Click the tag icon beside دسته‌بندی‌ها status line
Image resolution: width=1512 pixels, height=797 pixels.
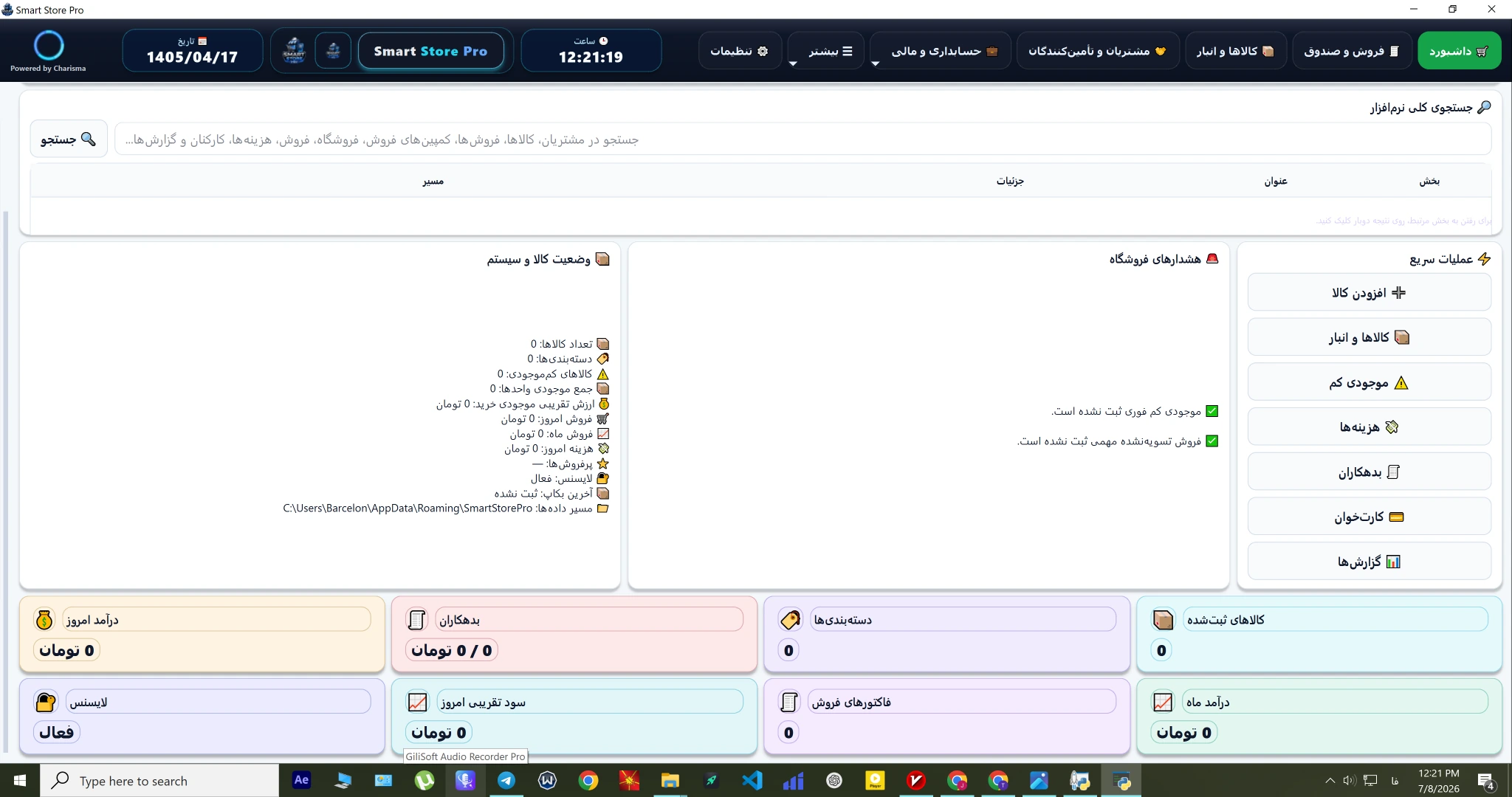pyautogui.click(x=602, y=359)
